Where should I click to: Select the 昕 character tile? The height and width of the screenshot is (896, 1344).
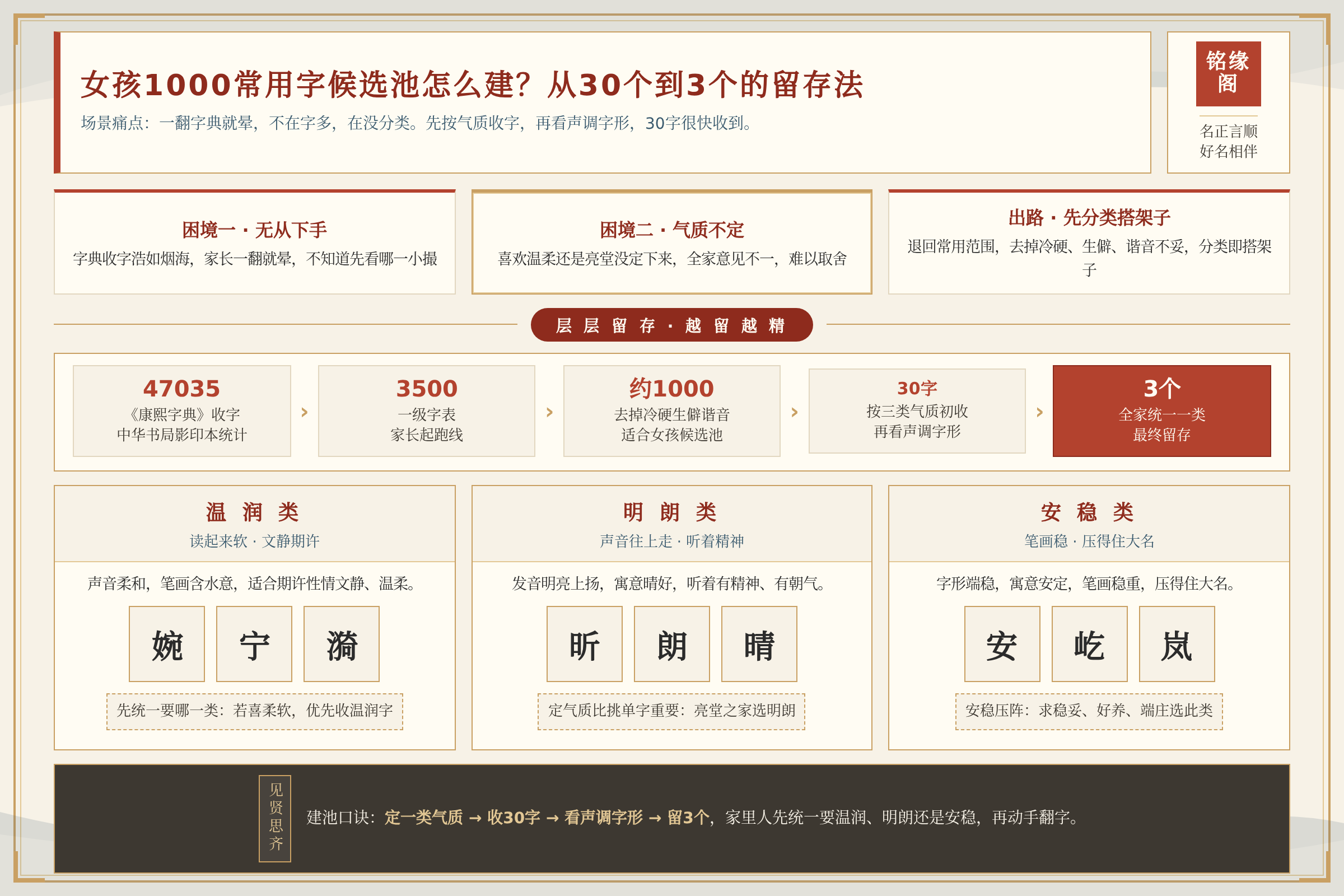coord(585,644)
